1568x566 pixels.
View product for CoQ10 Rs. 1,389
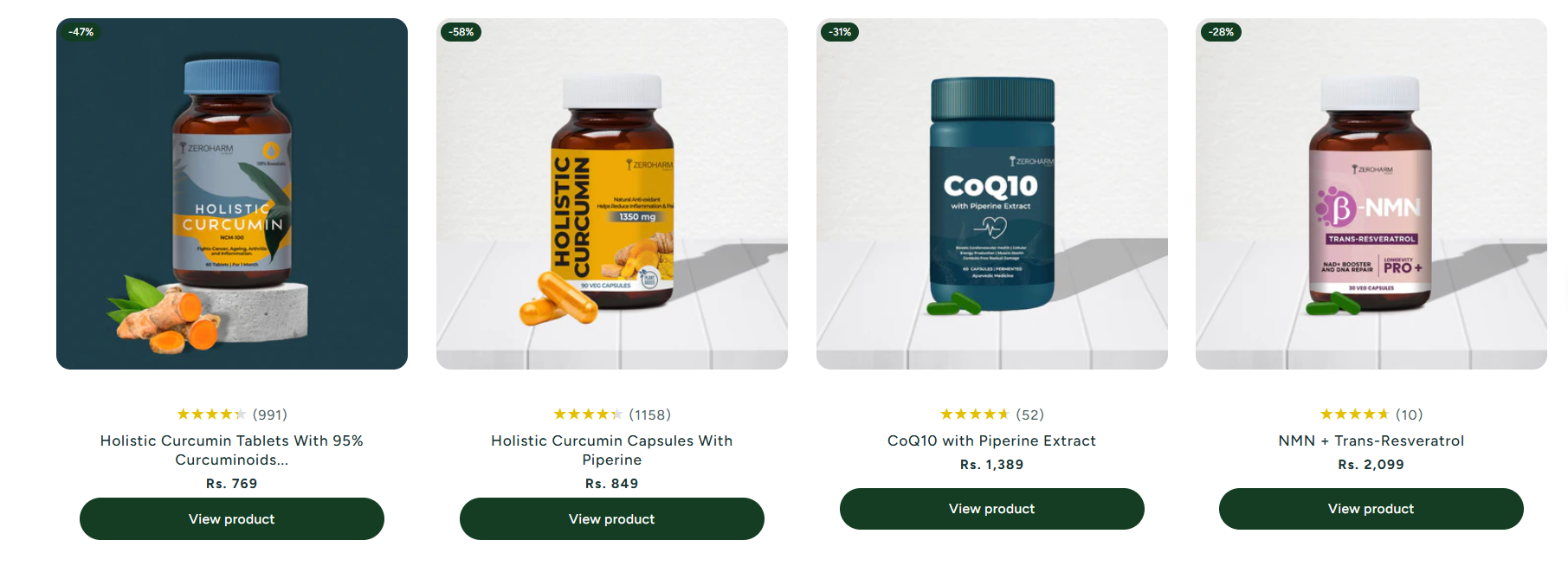pos(992,509)
